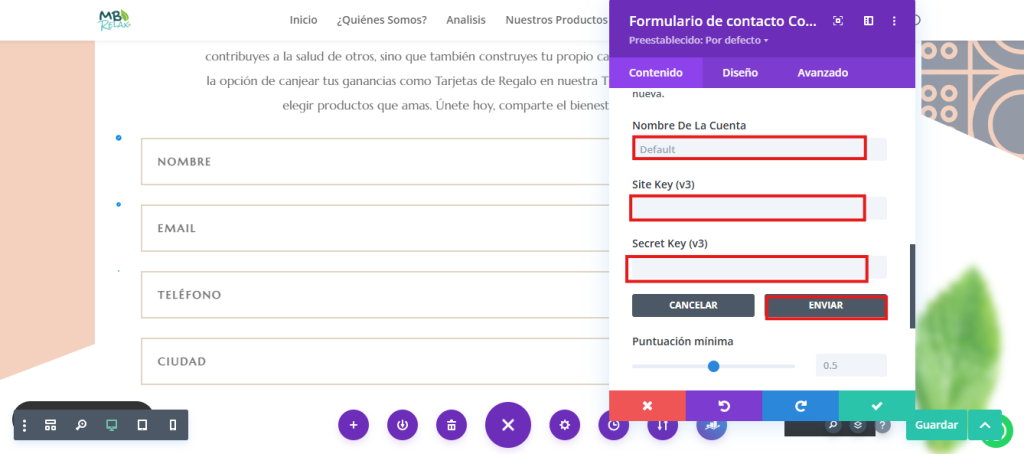Open editing history clock button
The height and width of the screenshot is (454, 1024).
[614, 428]
